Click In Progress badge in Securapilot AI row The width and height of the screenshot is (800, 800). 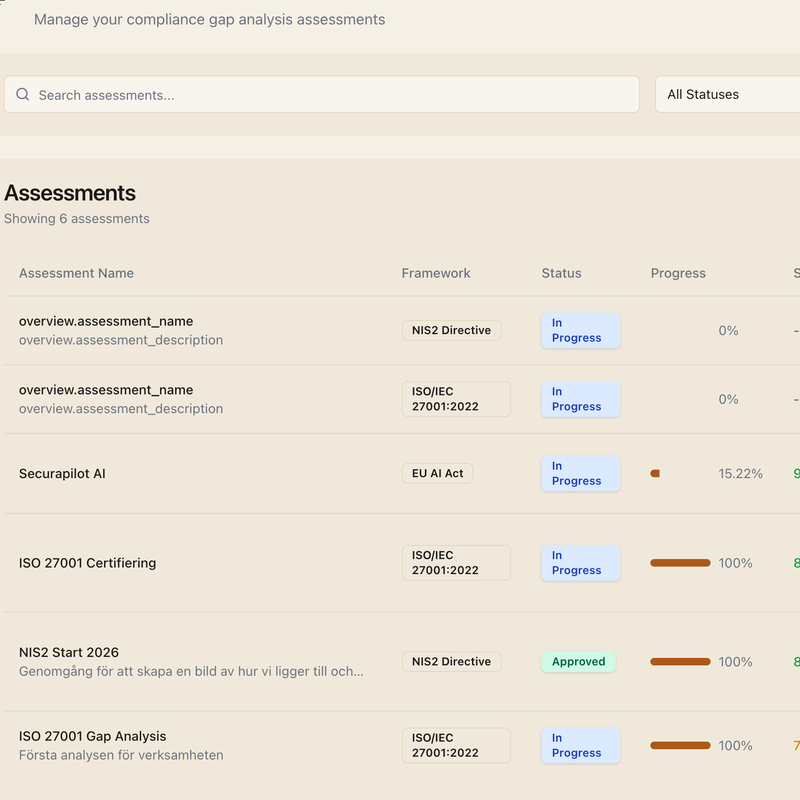click(581, 473)
